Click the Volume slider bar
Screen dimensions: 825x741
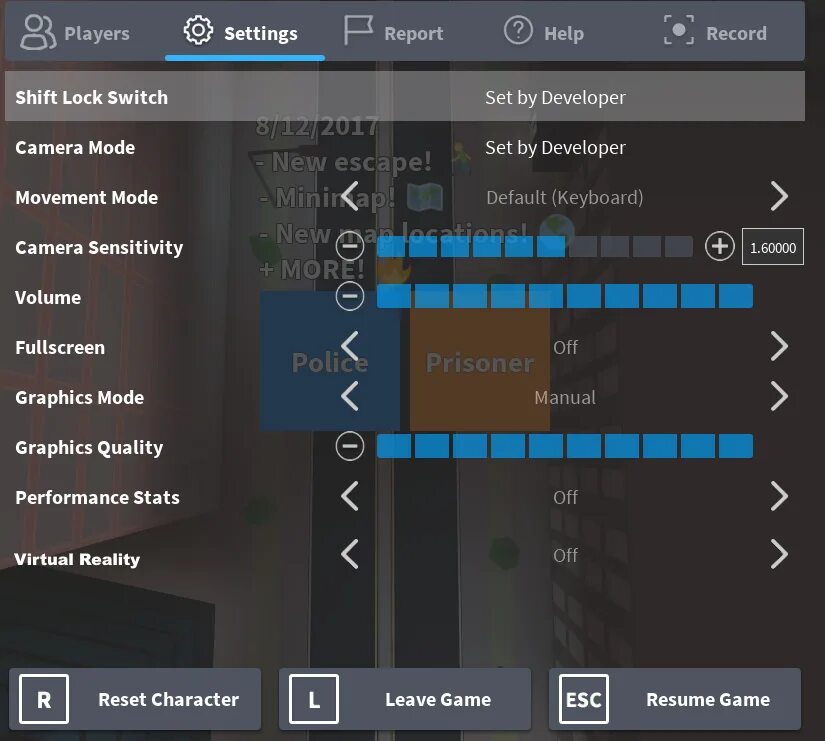pos(565,296)
